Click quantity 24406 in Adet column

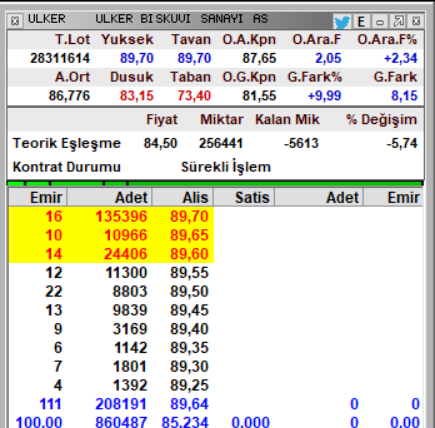pyautogui.click(x=125, y=254)
